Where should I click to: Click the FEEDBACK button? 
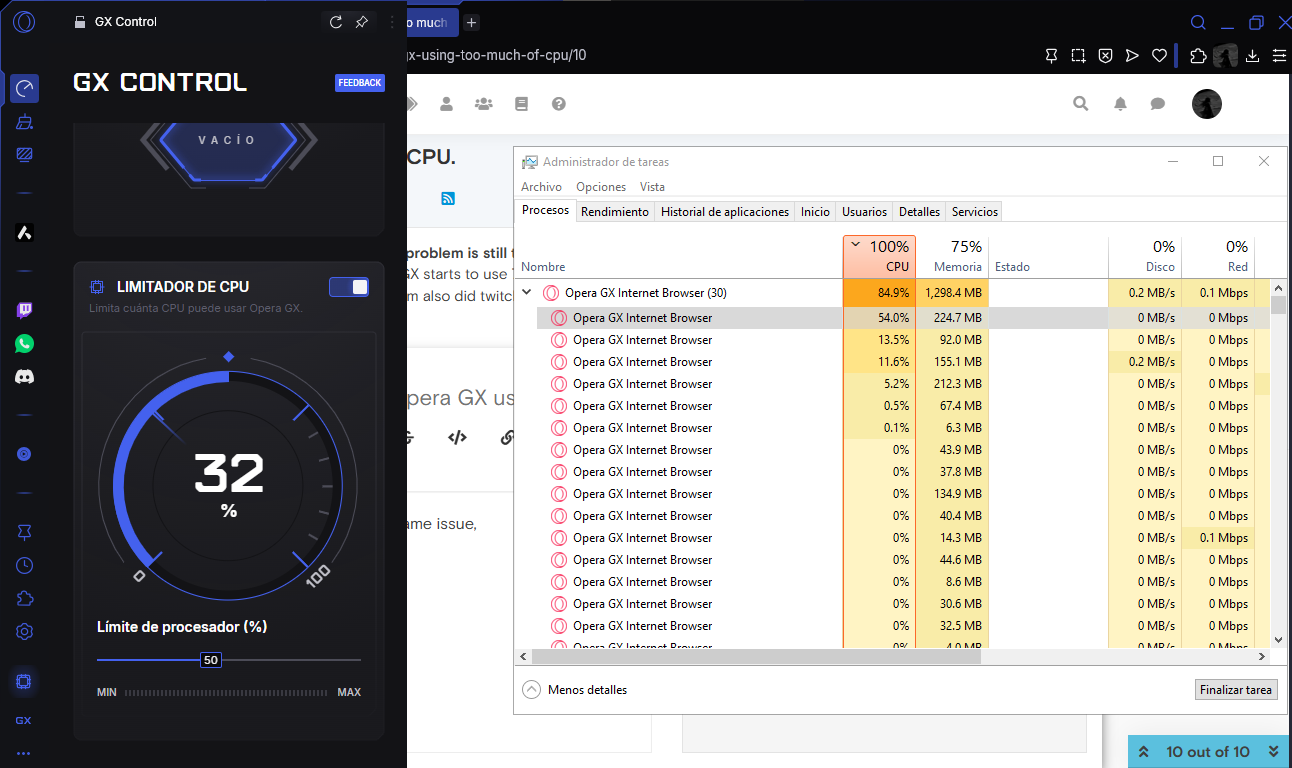[359, 83]
